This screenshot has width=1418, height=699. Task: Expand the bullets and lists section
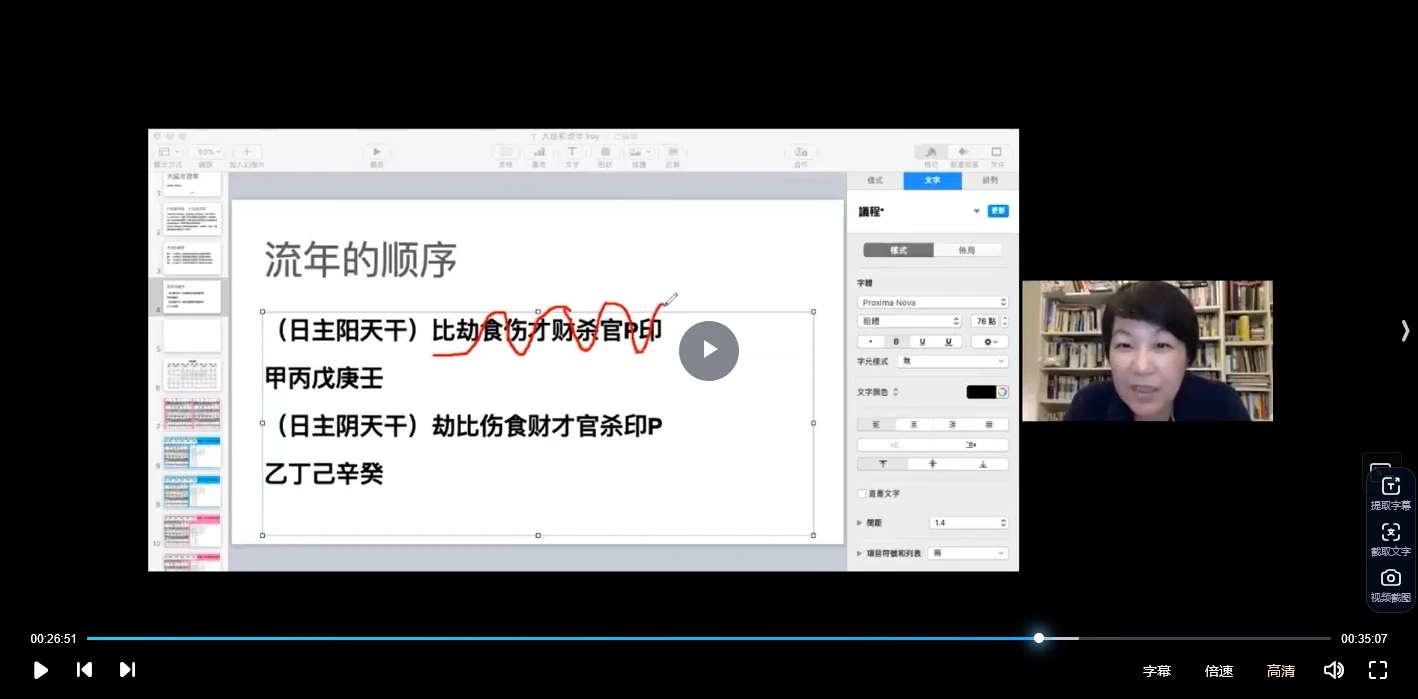(x=860, y=552)
